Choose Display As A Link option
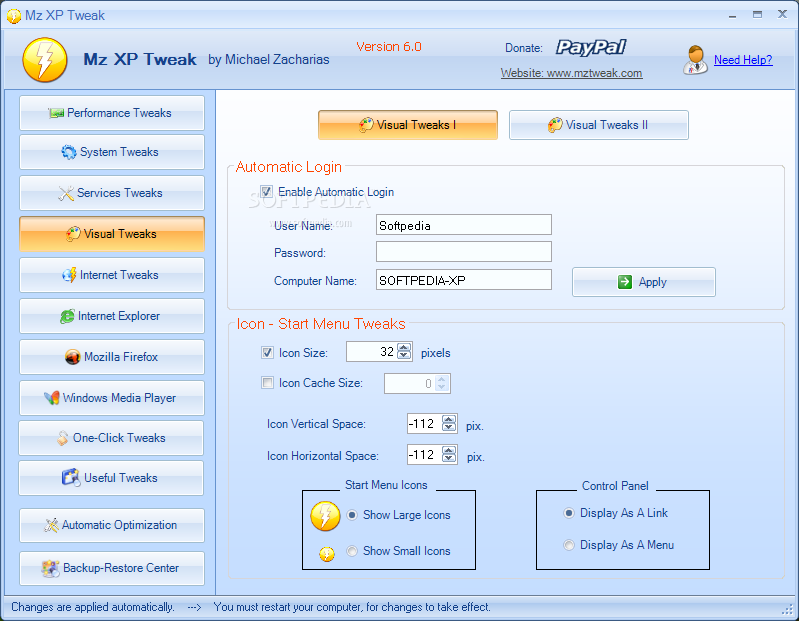 click(x=569, y=513)
